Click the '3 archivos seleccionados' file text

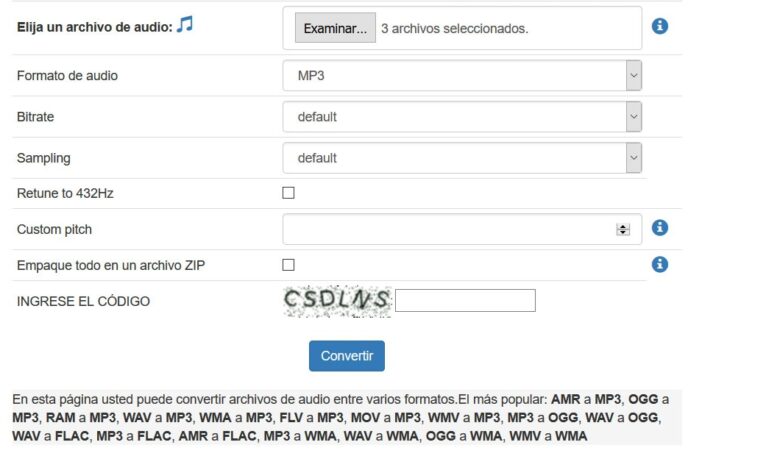pyautogui.click(x=454, y=29)
